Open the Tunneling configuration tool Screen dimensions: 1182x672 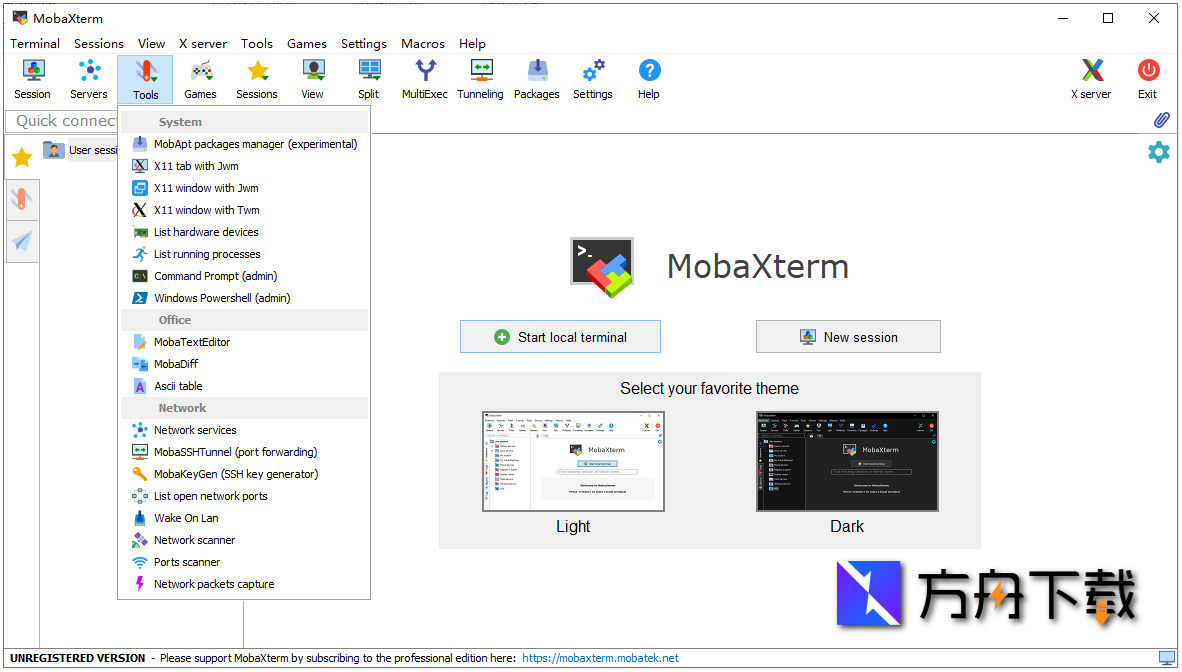click(x=480, y=79)
